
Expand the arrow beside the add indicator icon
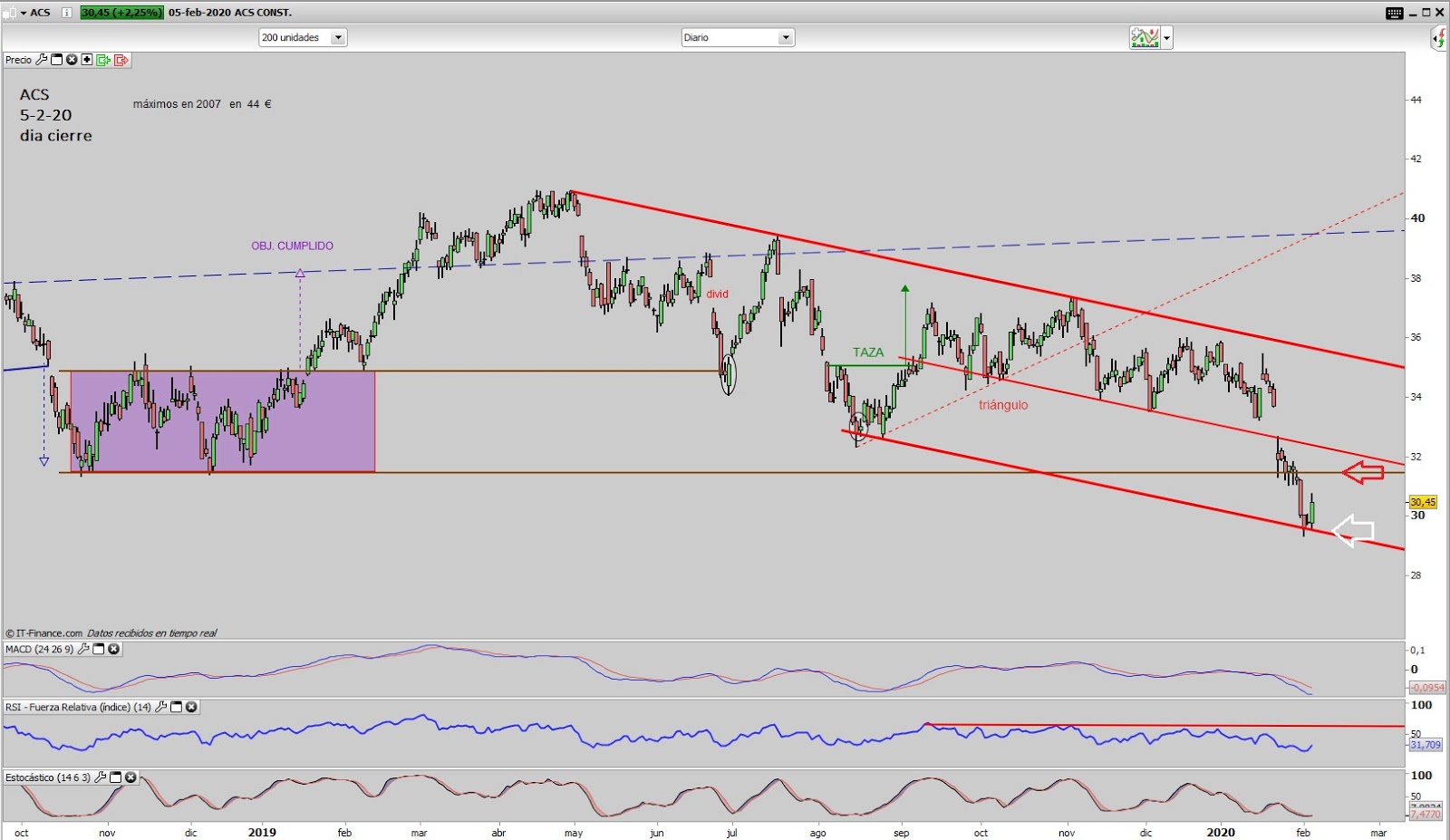pos(1167,38)
